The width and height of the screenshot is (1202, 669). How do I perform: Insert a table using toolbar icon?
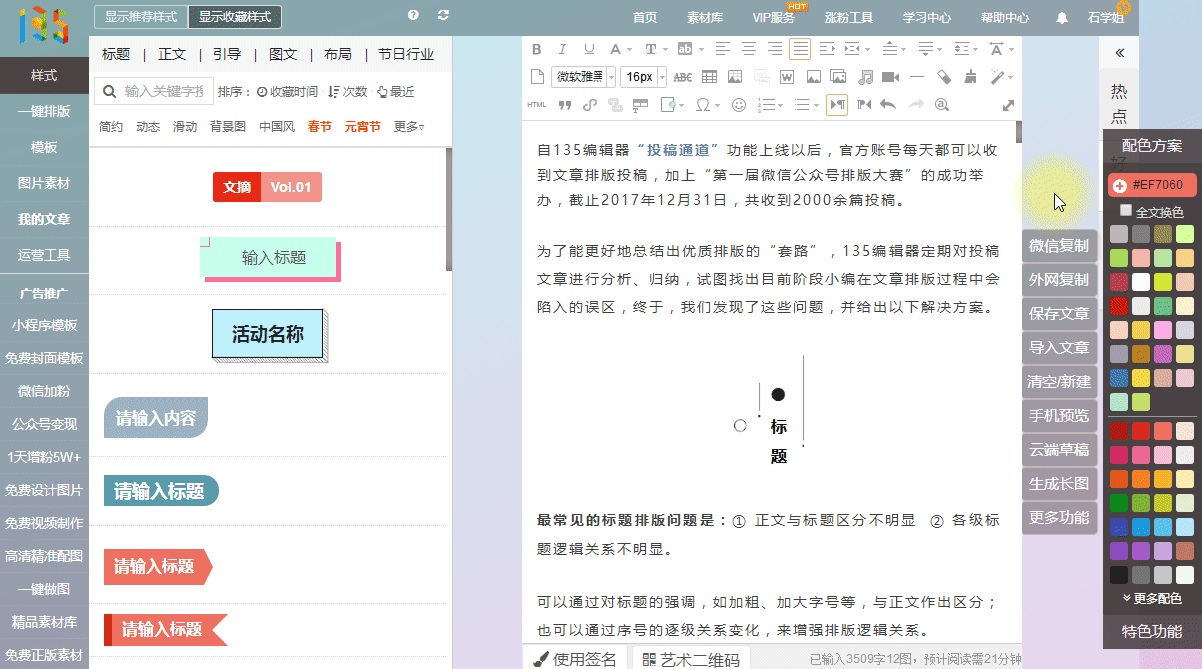[x=709, y=77]
